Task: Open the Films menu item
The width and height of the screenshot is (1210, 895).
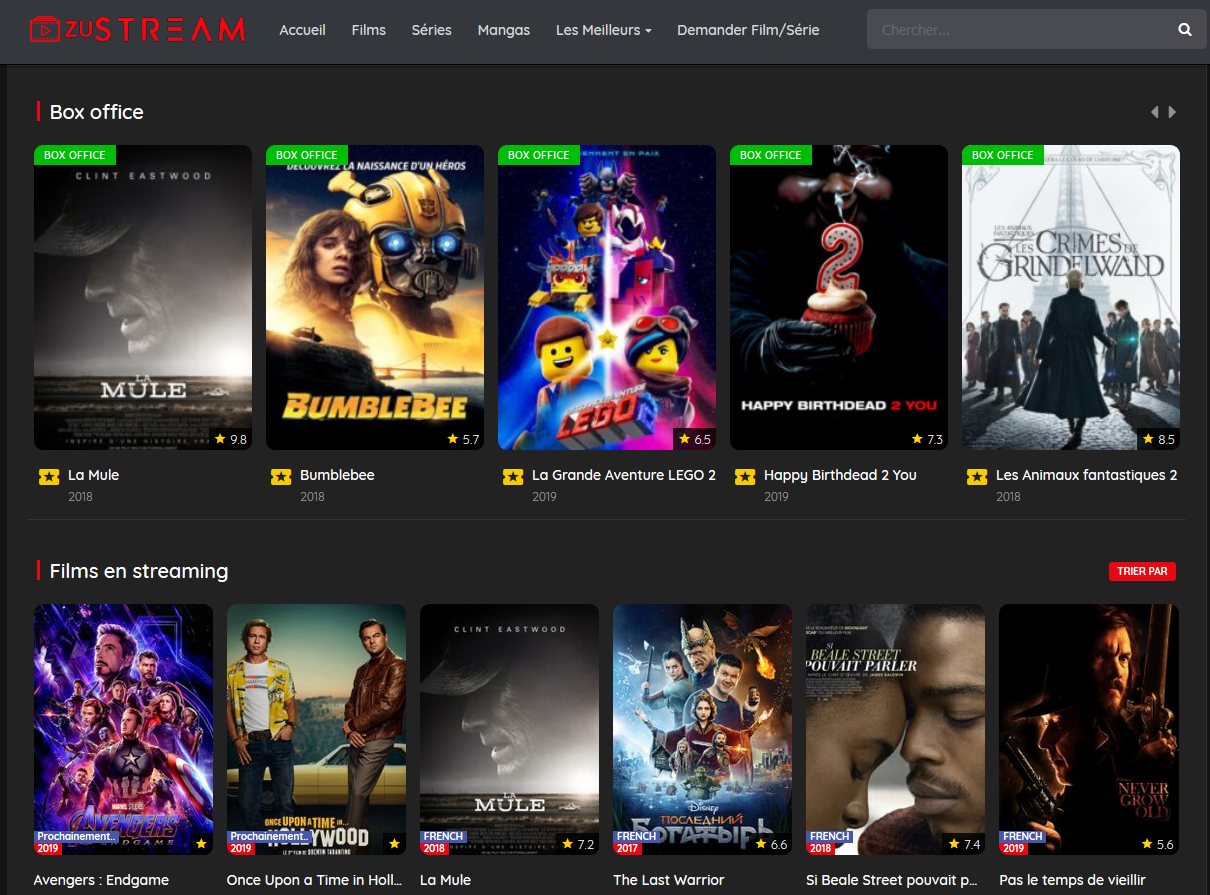Action: click(368, 30)
